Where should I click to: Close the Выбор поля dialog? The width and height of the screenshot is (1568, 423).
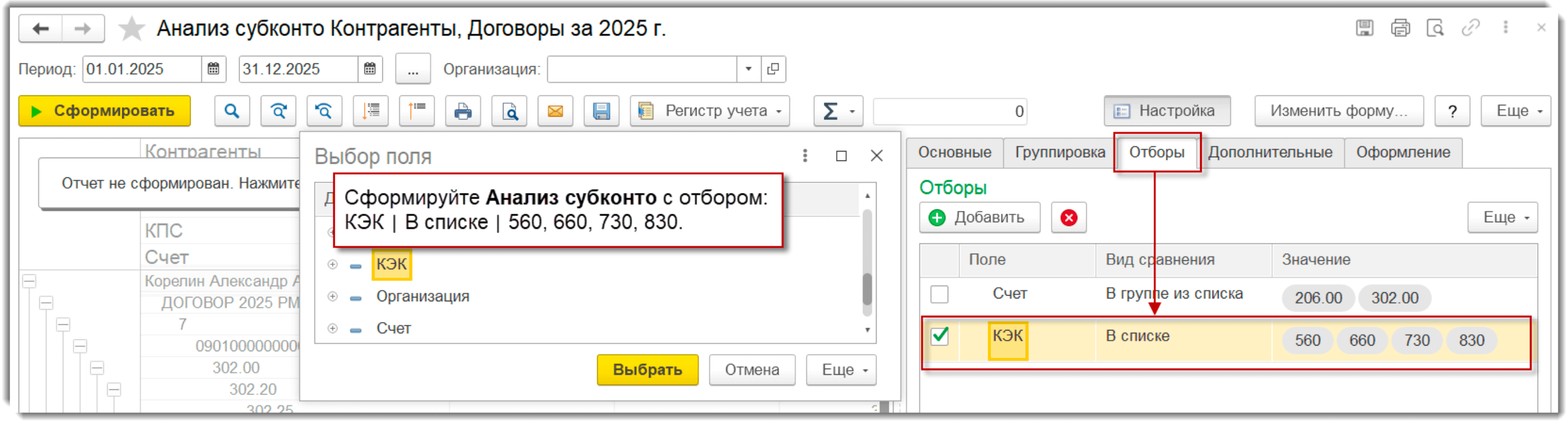point(877,157)
